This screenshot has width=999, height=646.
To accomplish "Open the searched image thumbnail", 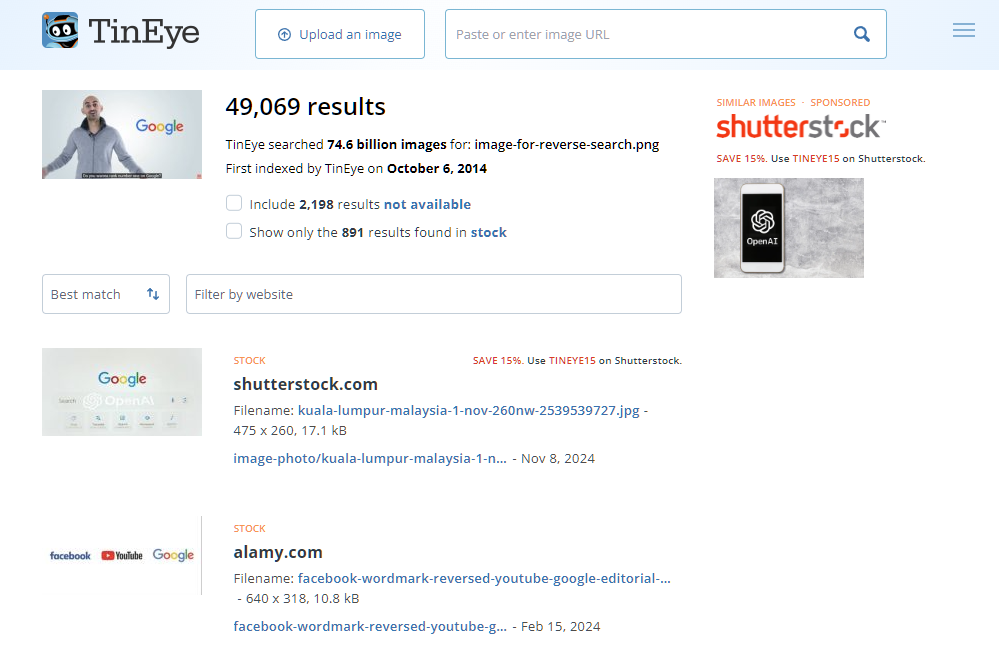I will (x=122, y=135).
